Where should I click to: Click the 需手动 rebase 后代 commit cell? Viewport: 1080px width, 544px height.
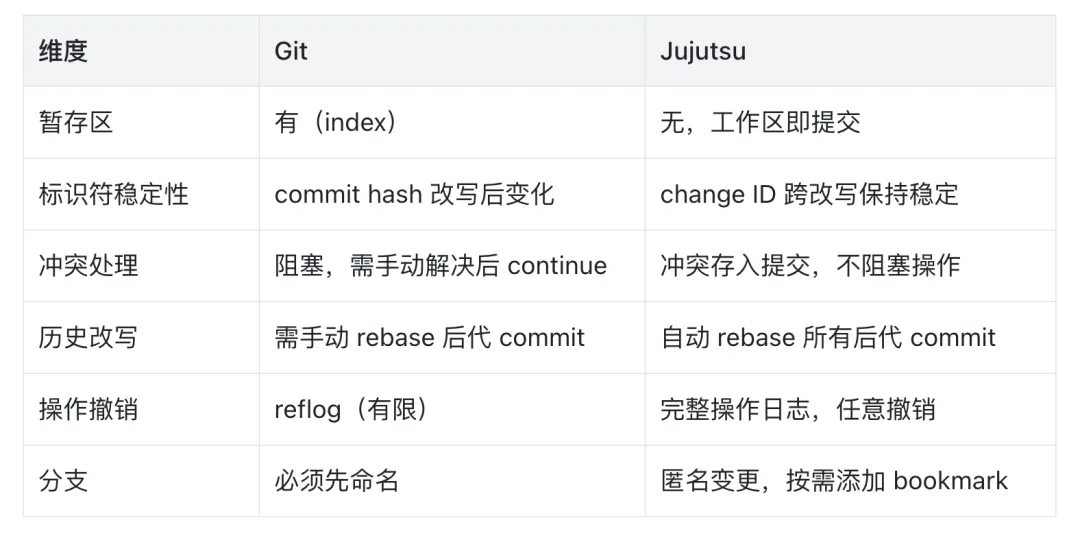tap(429, 337)
